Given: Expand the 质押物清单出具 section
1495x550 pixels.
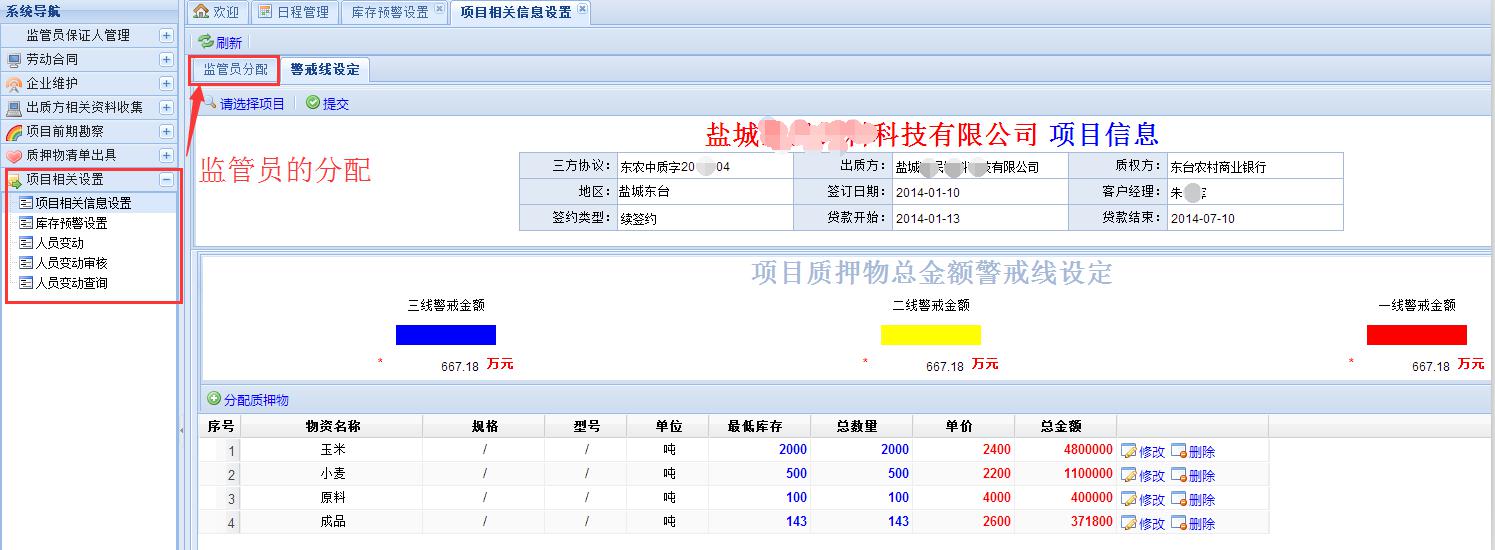Looking at the screenshot, I should 166,156.
